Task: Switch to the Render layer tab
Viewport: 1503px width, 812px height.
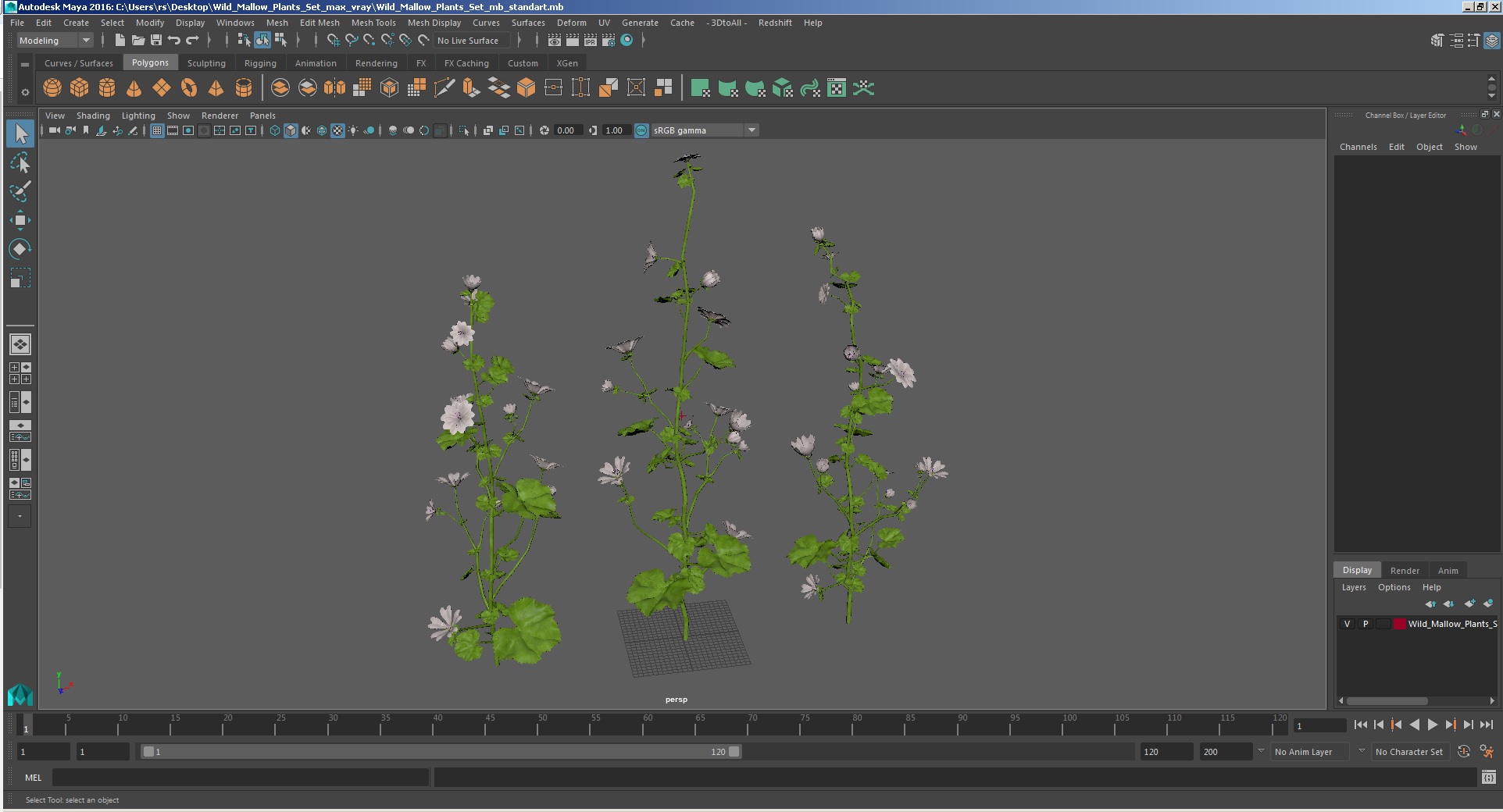Action: [x=1405, y=570]
